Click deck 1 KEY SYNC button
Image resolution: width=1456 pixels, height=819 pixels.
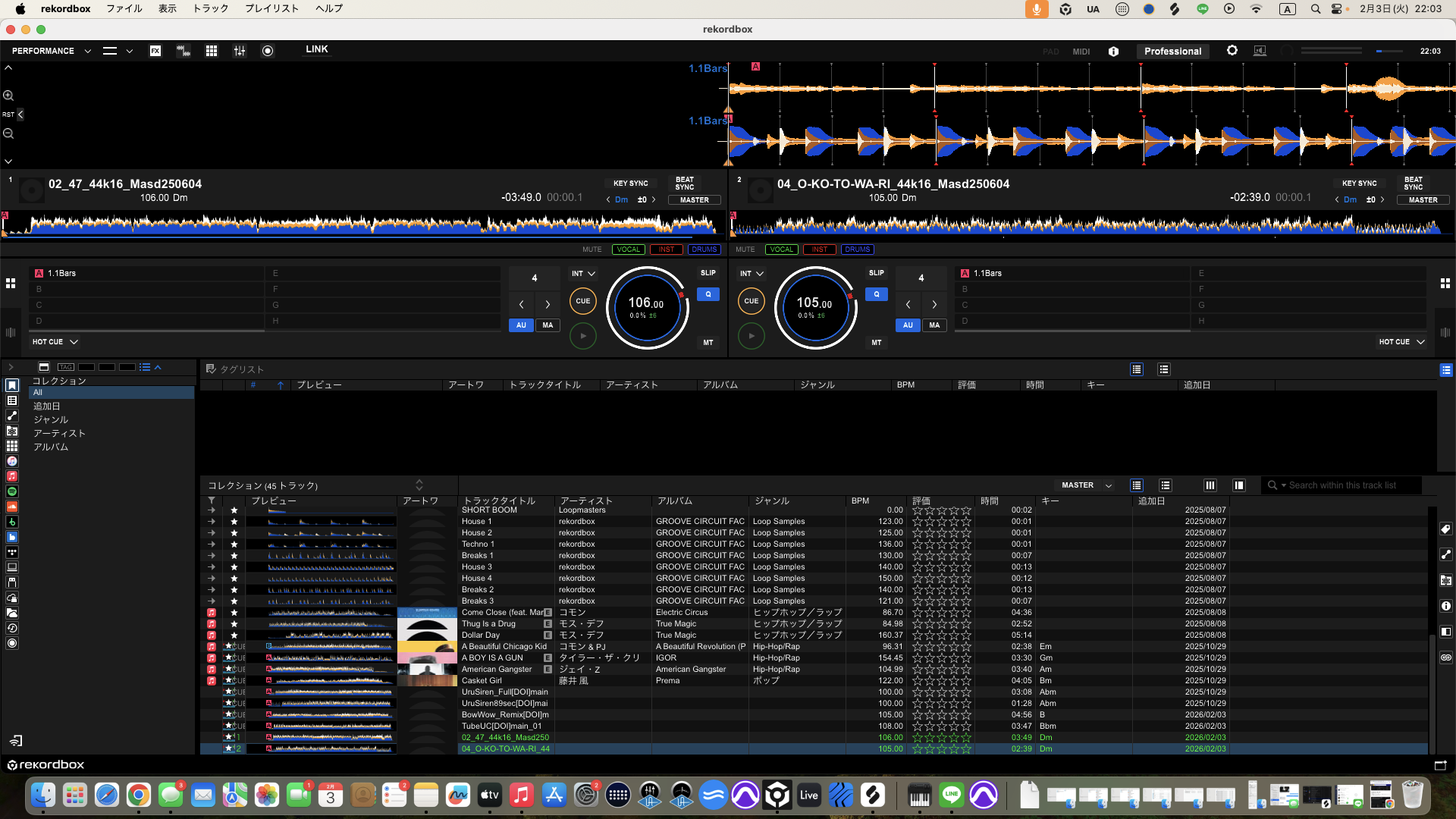pyautogui.click(x=630, y=184)
